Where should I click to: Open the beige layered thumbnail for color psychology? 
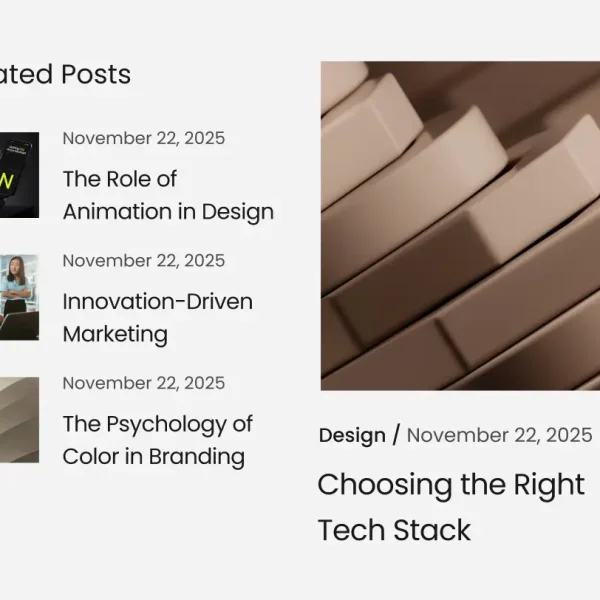pyautogui.click(x=19, y=420)
